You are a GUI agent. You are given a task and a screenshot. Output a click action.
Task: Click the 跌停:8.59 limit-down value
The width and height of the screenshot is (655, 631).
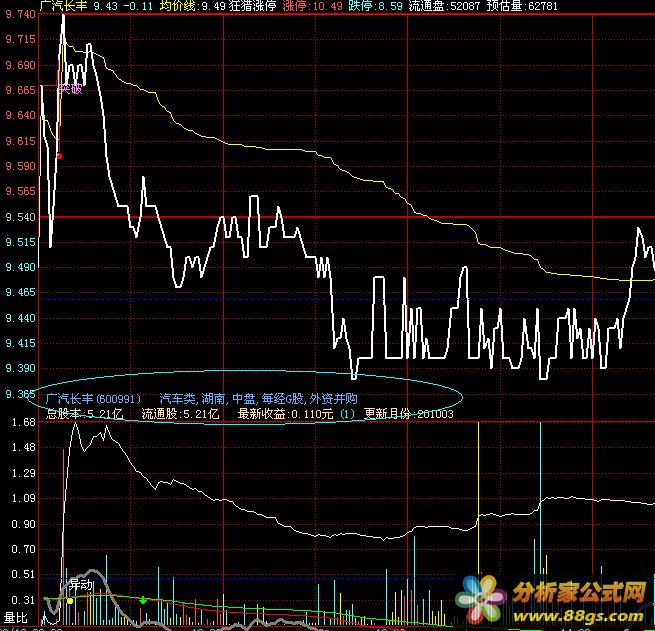[375, 6]
